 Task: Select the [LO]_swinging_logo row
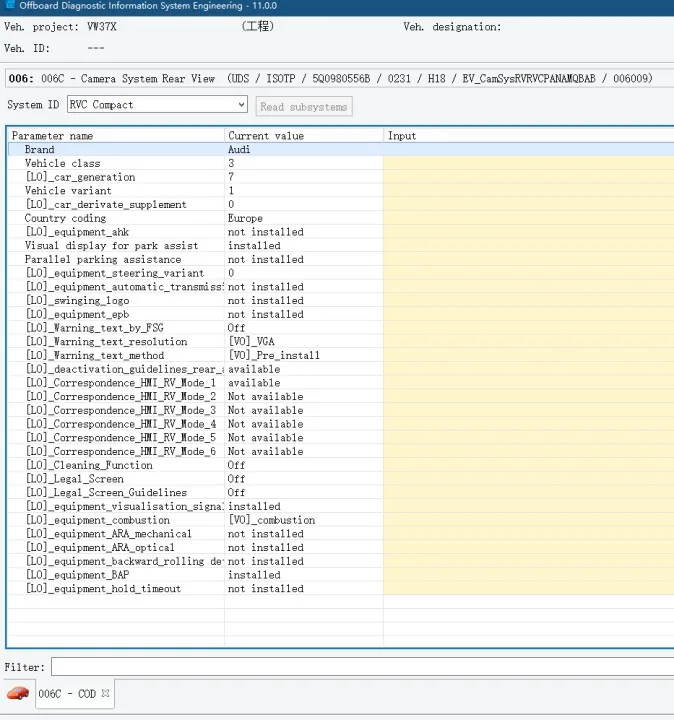pyautogui.click(x=341, y=300)
